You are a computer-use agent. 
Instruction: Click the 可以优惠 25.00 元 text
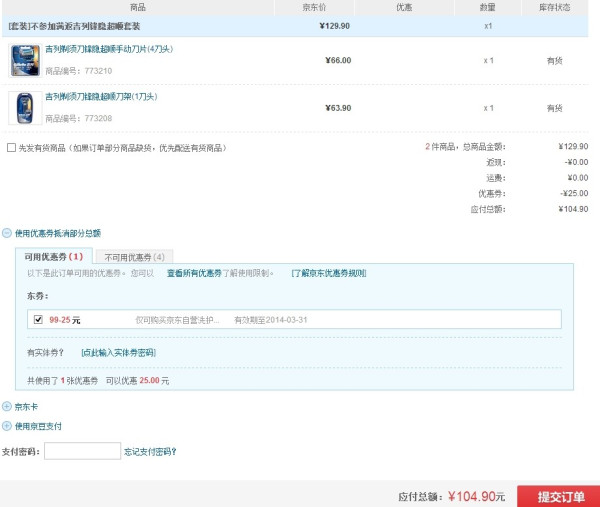tap(137, 380)
